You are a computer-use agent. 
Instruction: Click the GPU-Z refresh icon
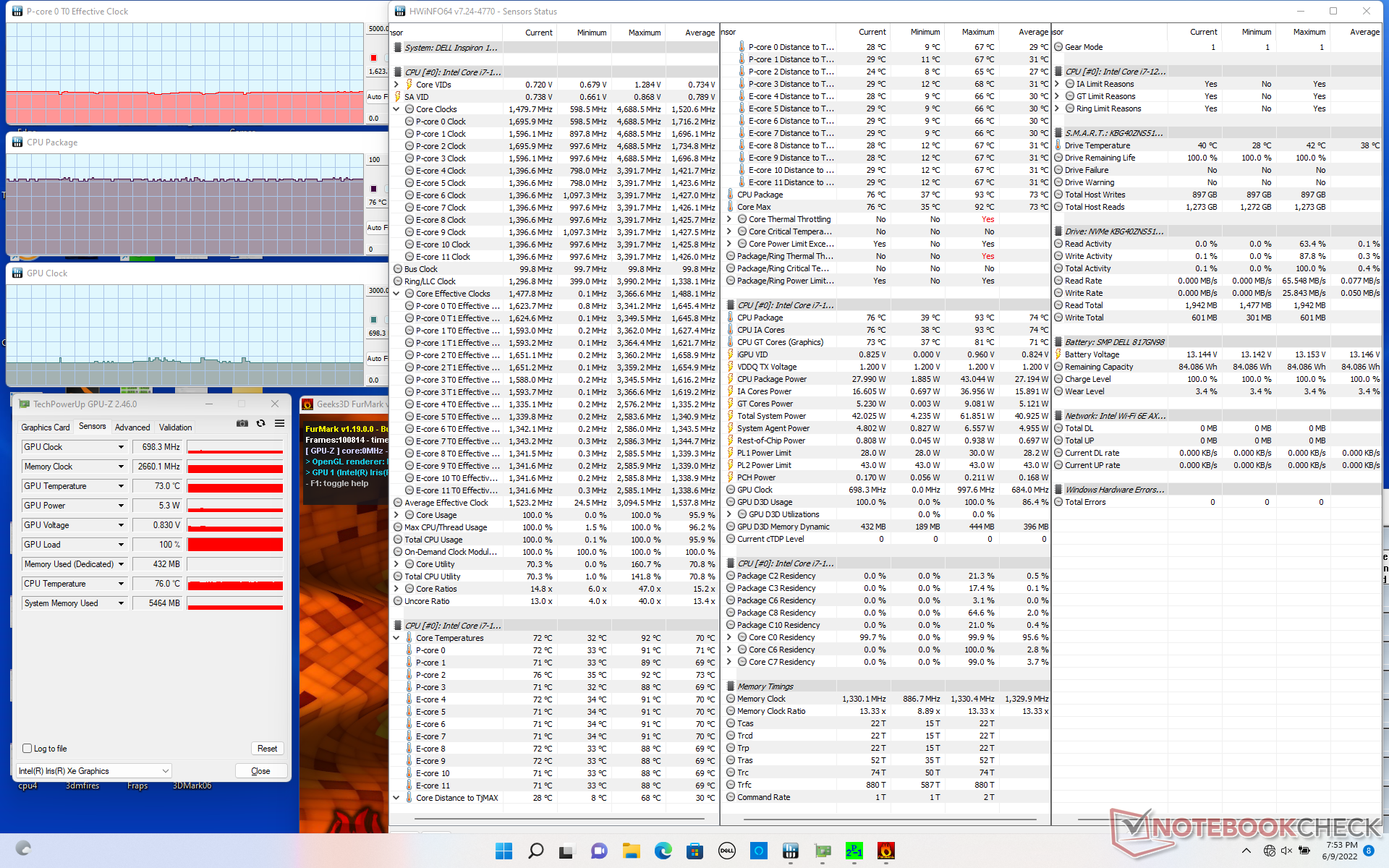pyautogui.click(x=260, y=424)
